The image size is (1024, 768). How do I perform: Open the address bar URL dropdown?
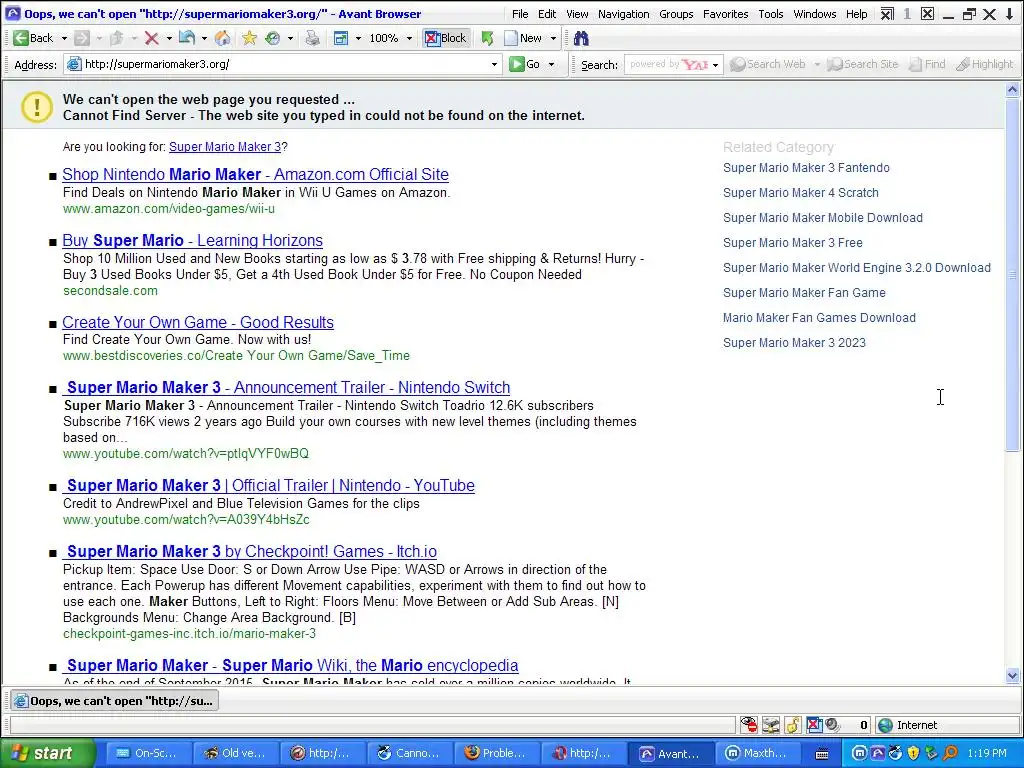(494, 64)
